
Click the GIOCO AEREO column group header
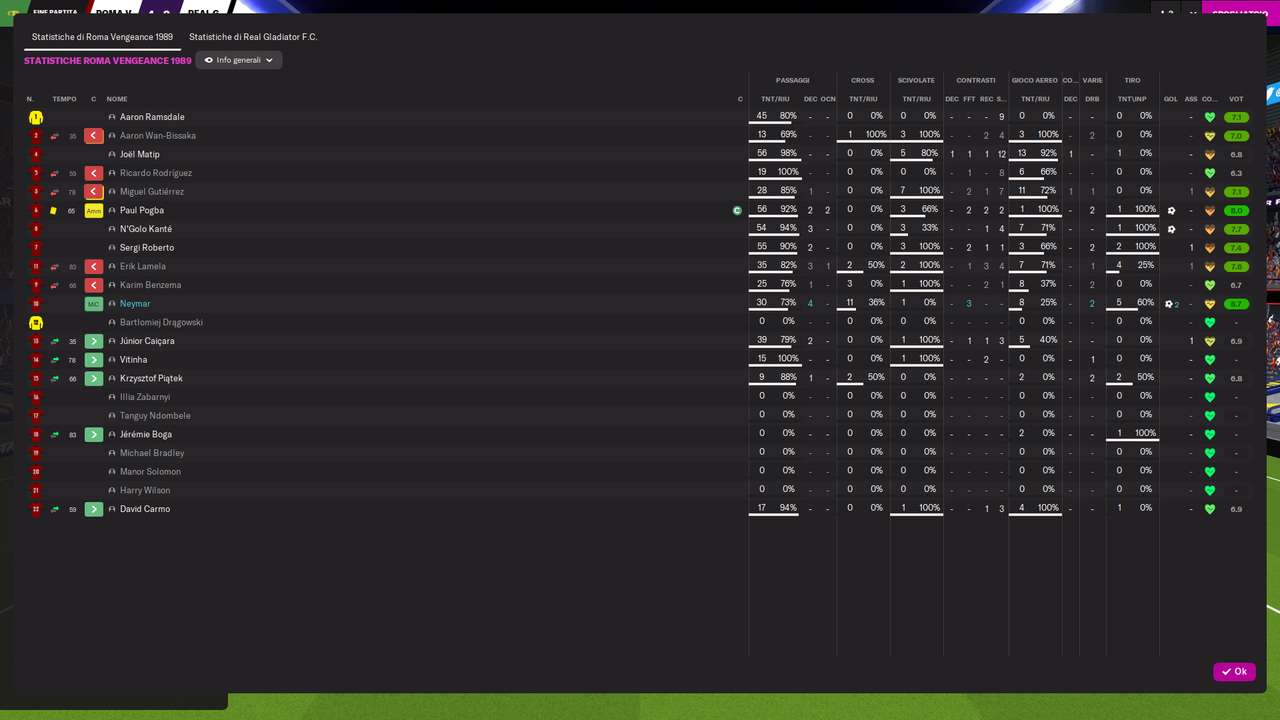click(1035, 80)
